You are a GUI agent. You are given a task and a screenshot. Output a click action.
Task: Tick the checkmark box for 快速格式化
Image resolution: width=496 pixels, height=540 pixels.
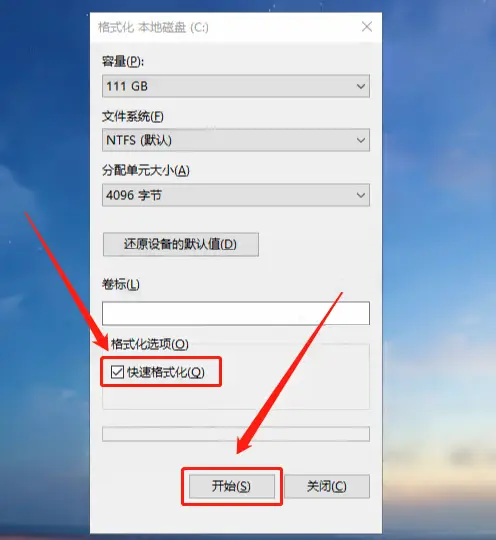coord(117,372)
